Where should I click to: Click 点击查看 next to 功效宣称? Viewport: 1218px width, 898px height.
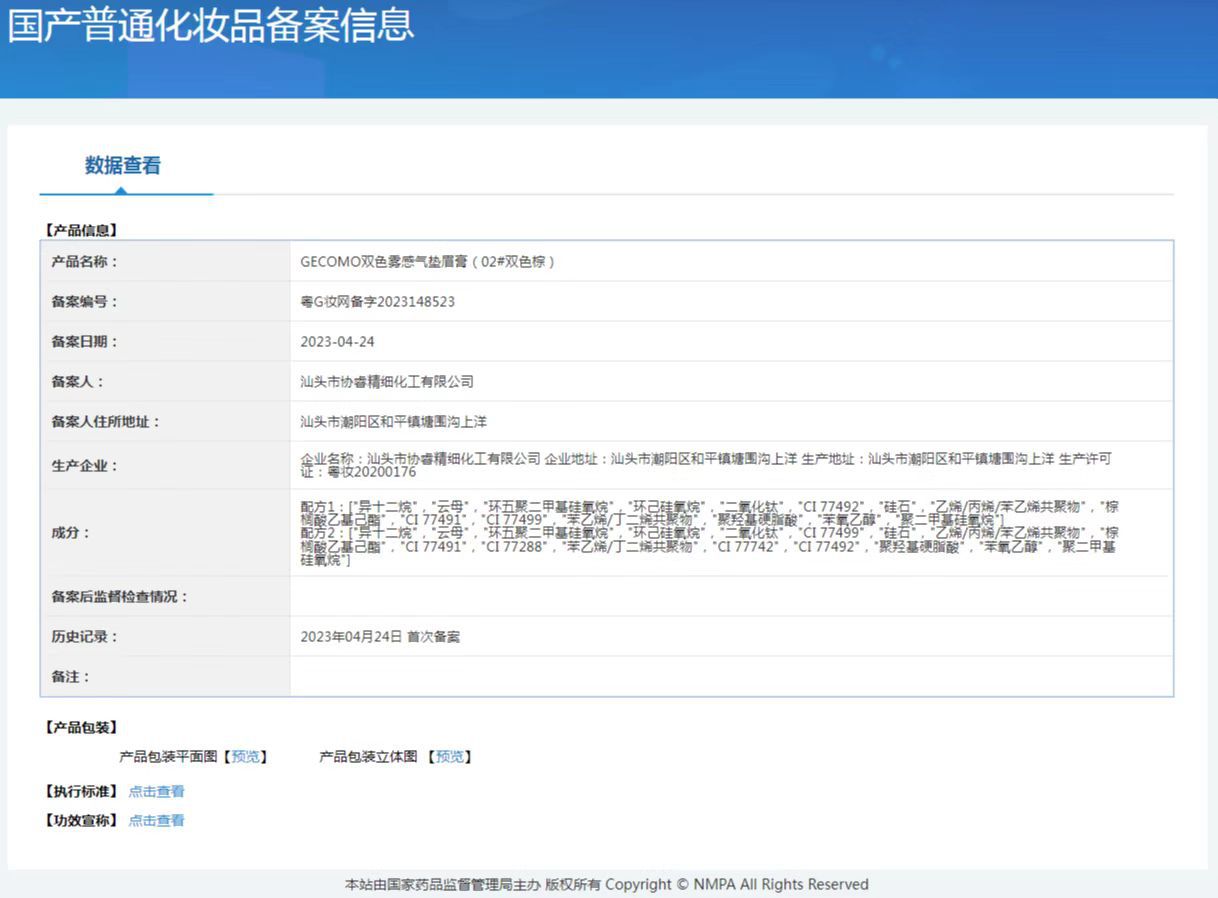tap(157, 820)
